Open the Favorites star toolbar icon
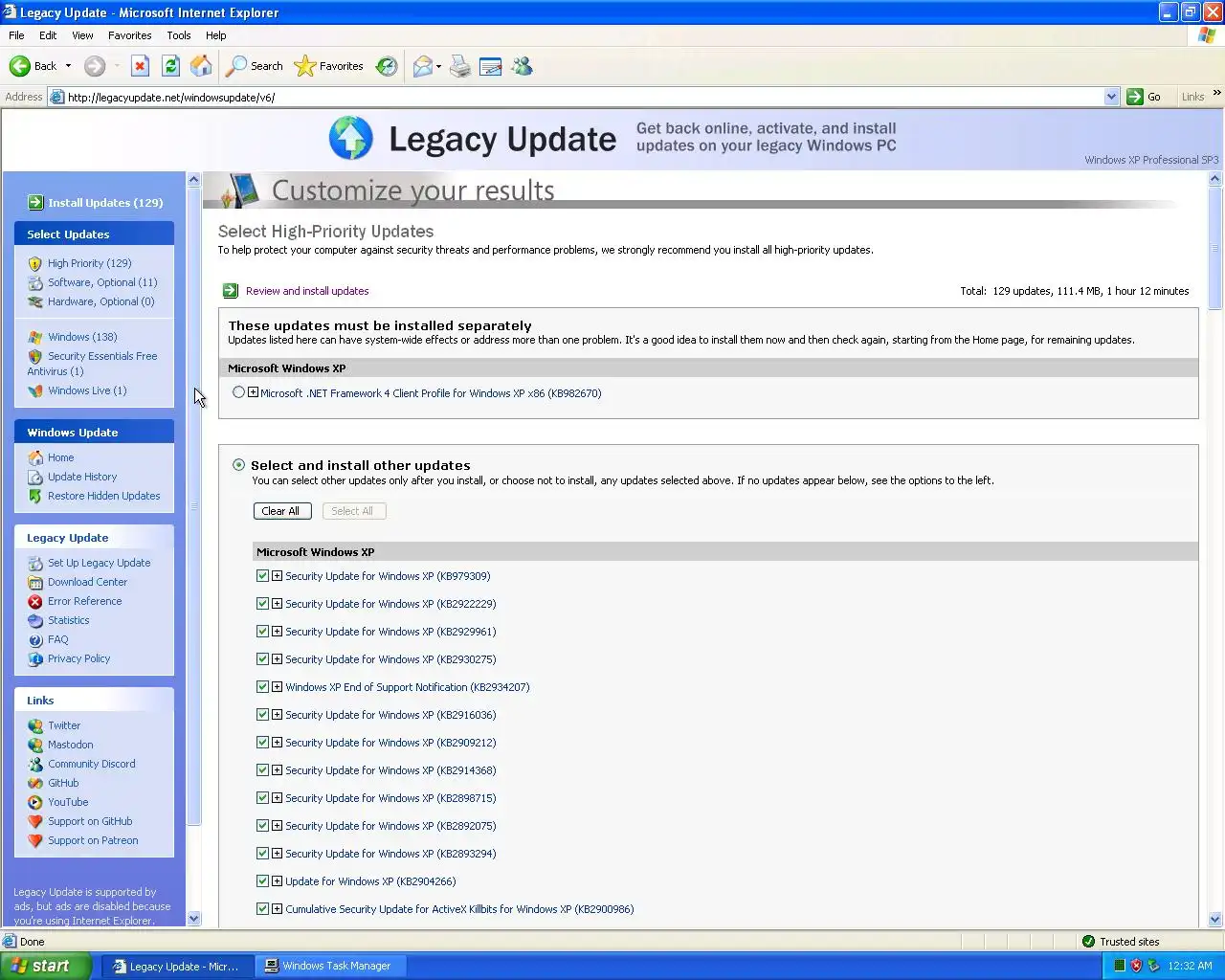 point(305,66)
